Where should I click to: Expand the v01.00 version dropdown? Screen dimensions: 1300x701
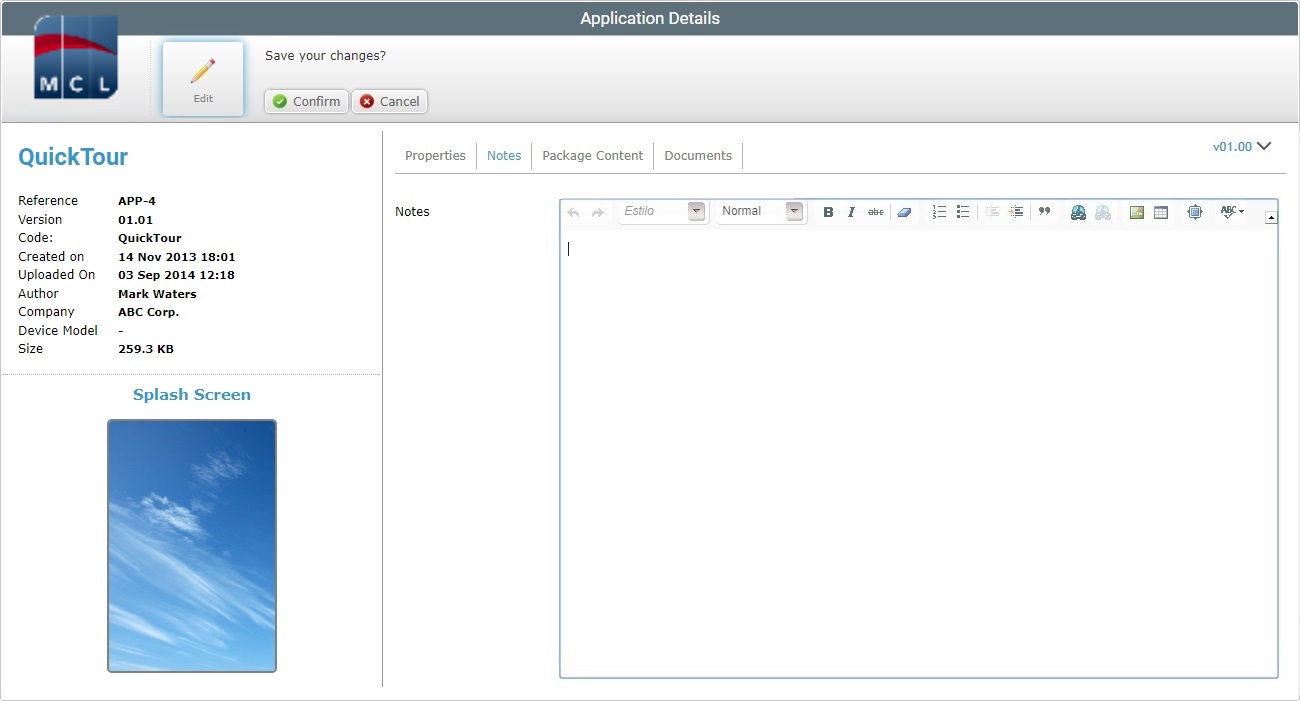click(1242, 146)
